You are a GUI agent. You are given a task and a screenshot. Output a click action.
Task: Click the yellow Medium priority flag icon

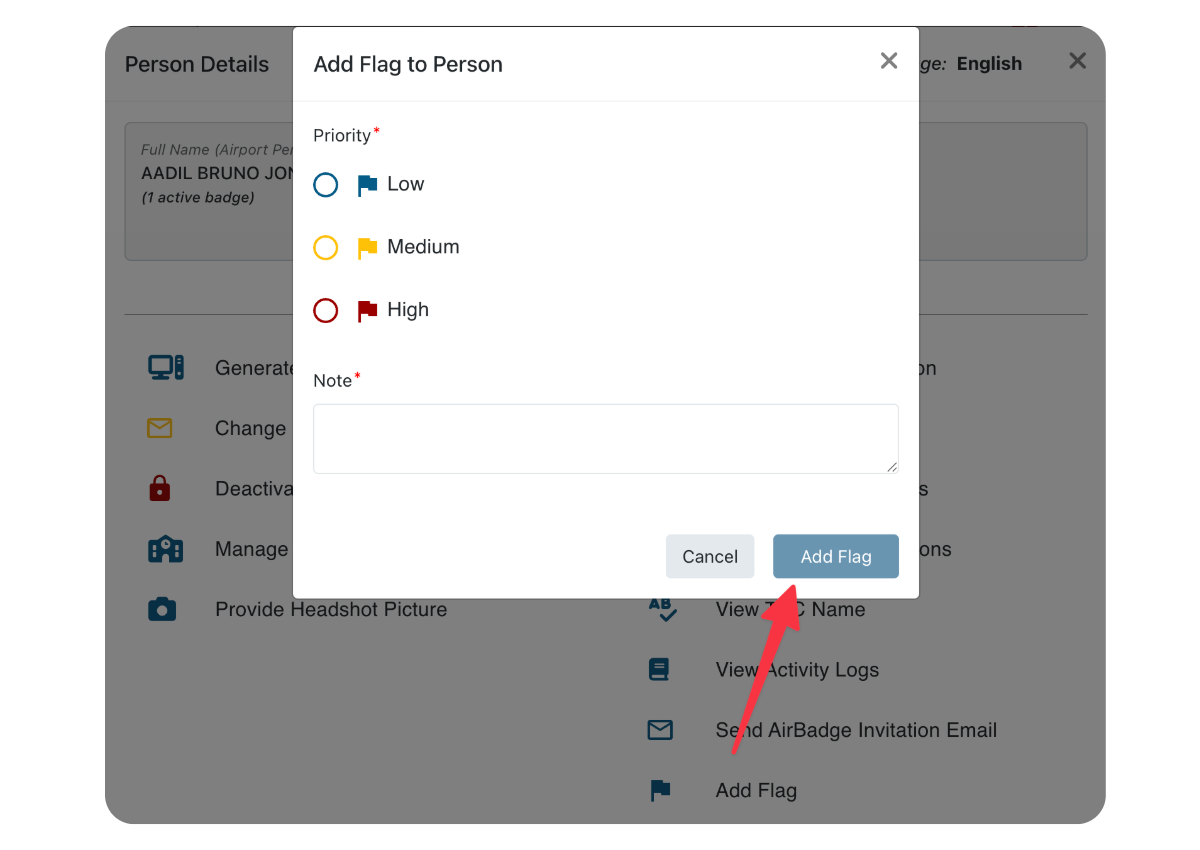point(367,248)
